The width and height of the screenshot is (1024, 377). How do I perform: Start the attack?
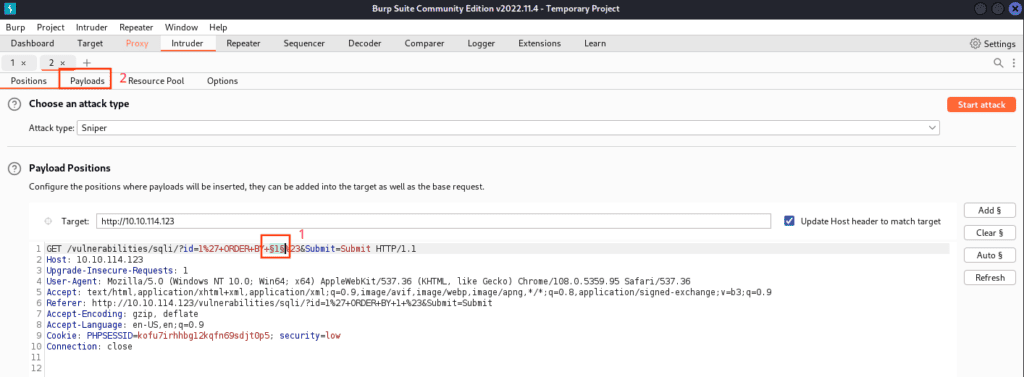tap(982, 105)
